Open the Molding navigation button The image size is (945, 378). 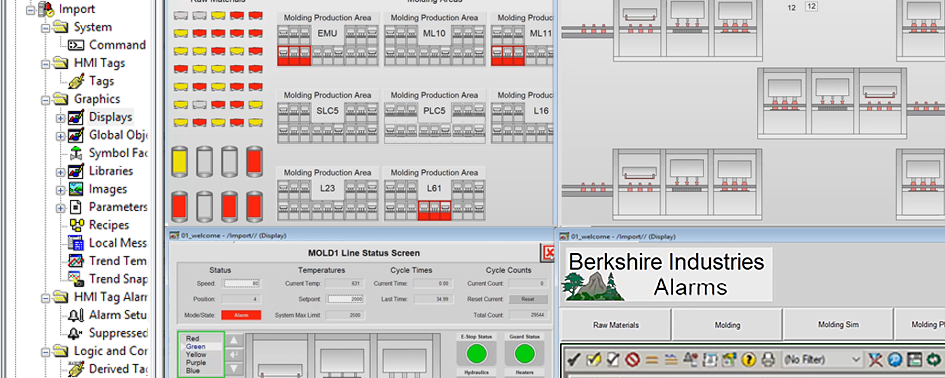(x=727, y=325)
